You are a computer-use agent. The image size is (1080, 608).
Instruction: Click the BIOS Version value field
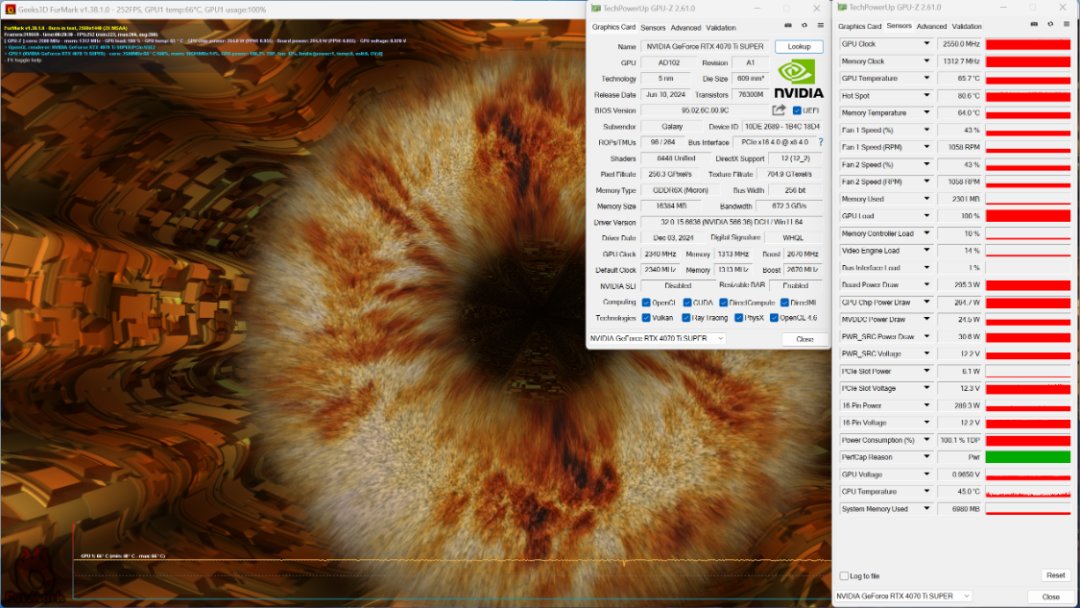pos(705,110)
